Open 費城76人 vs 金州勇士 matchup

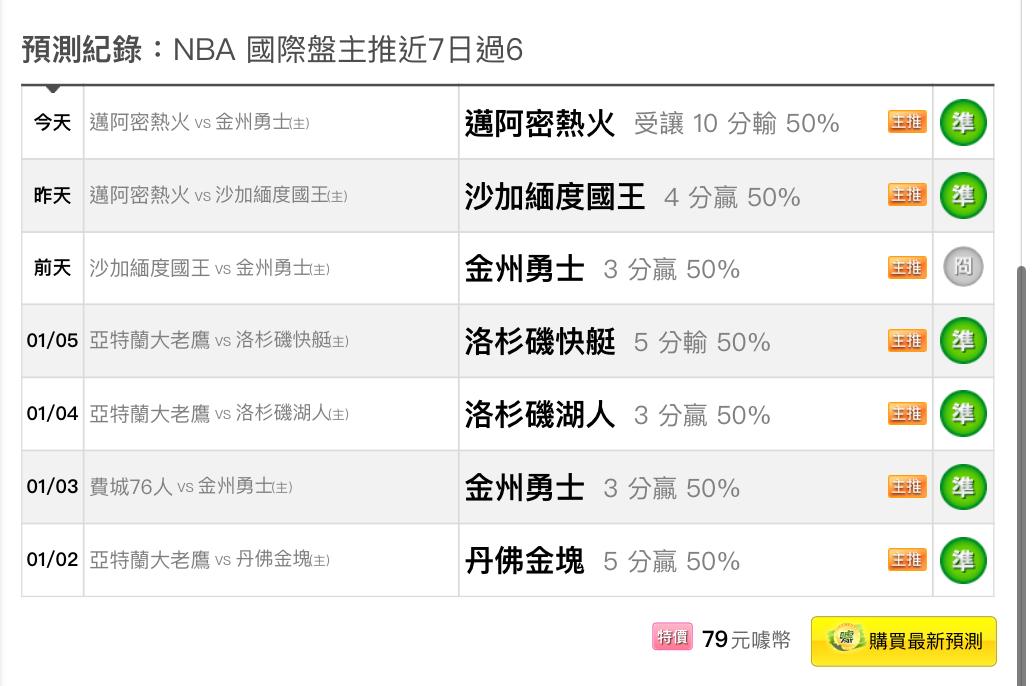click(x=191, y=487)
